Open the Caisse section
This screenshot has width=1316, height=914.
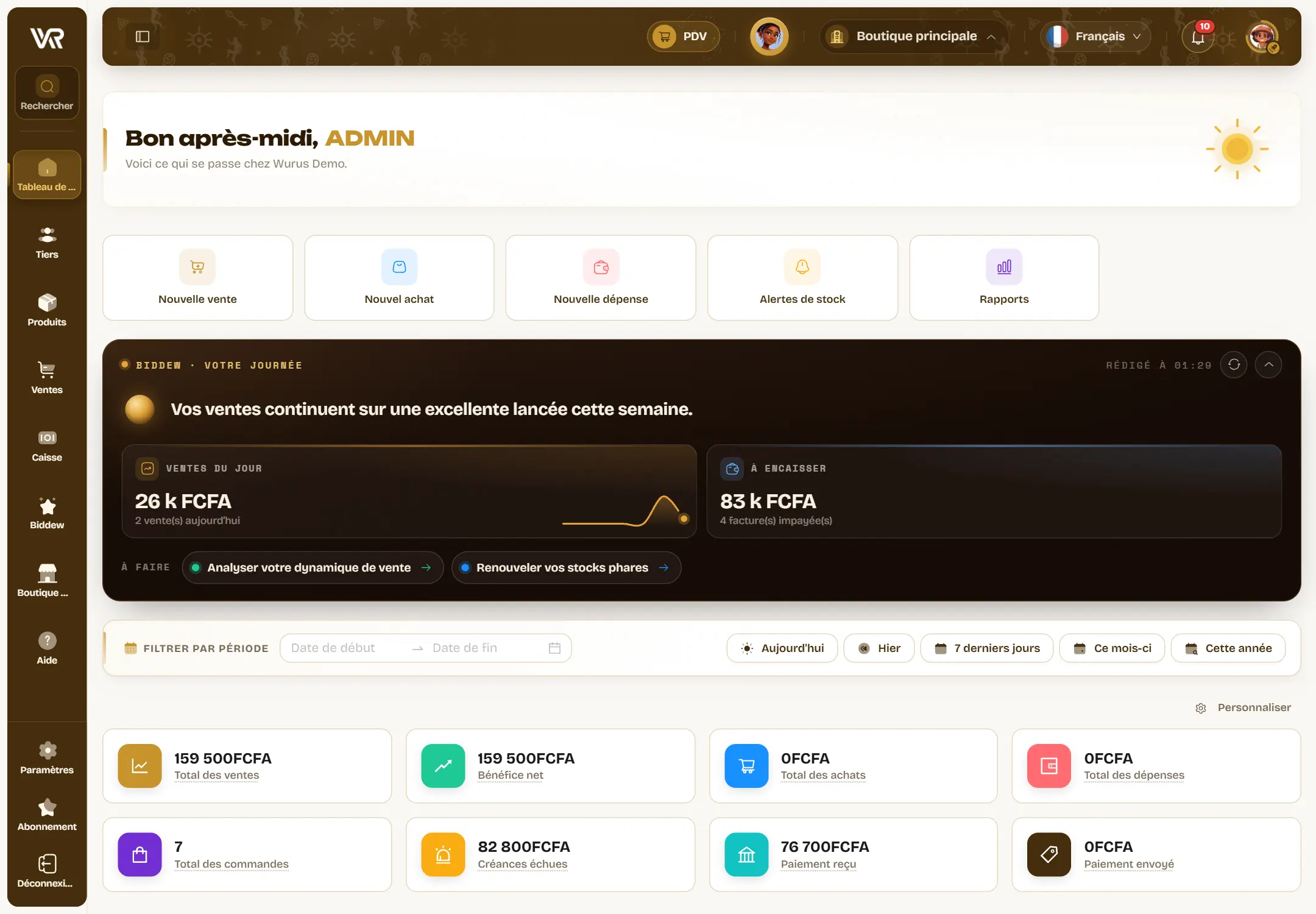tap(47, 445)
